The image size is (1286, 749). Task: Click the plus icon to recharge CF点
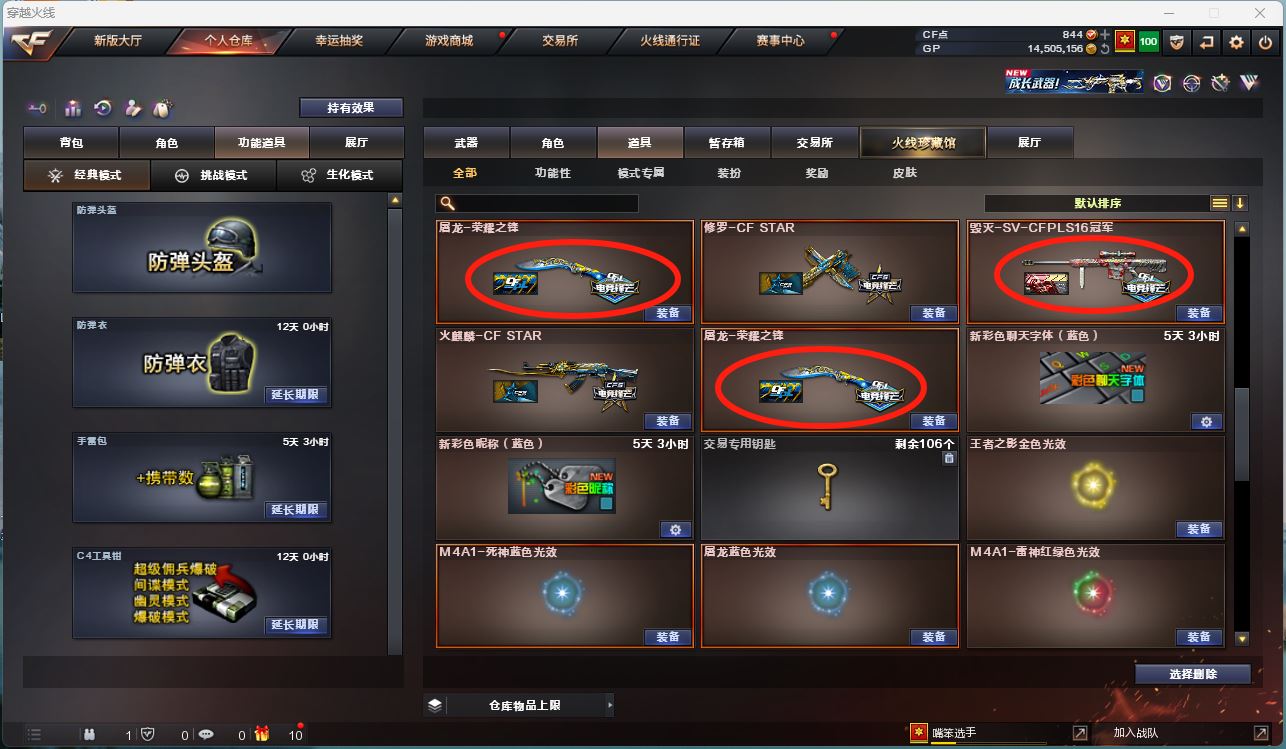pos(1105,34)
